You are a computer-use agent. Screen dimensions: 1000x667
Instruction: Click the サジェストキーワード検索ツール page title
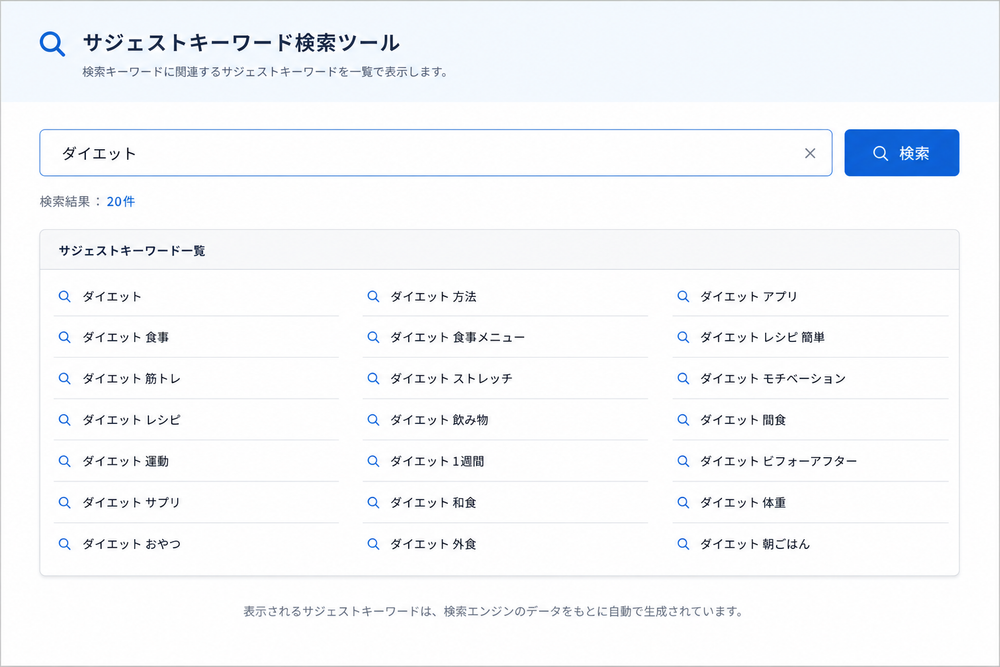click(241, 43)
